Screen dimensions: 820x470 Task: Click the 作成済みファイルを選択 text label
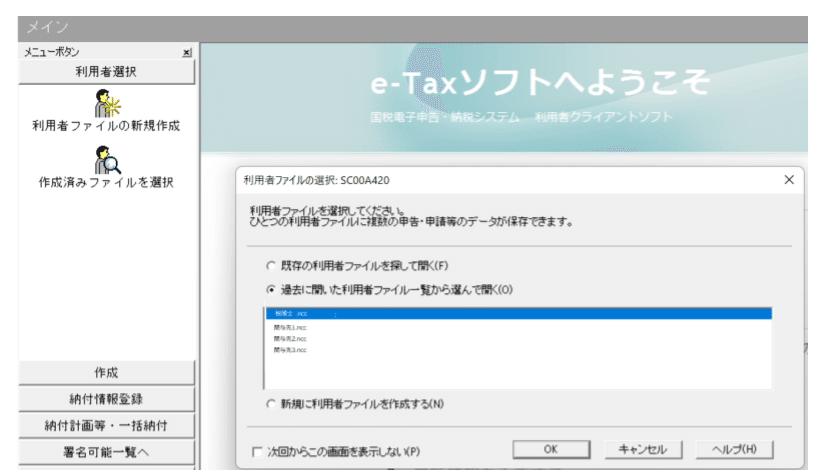106,182
